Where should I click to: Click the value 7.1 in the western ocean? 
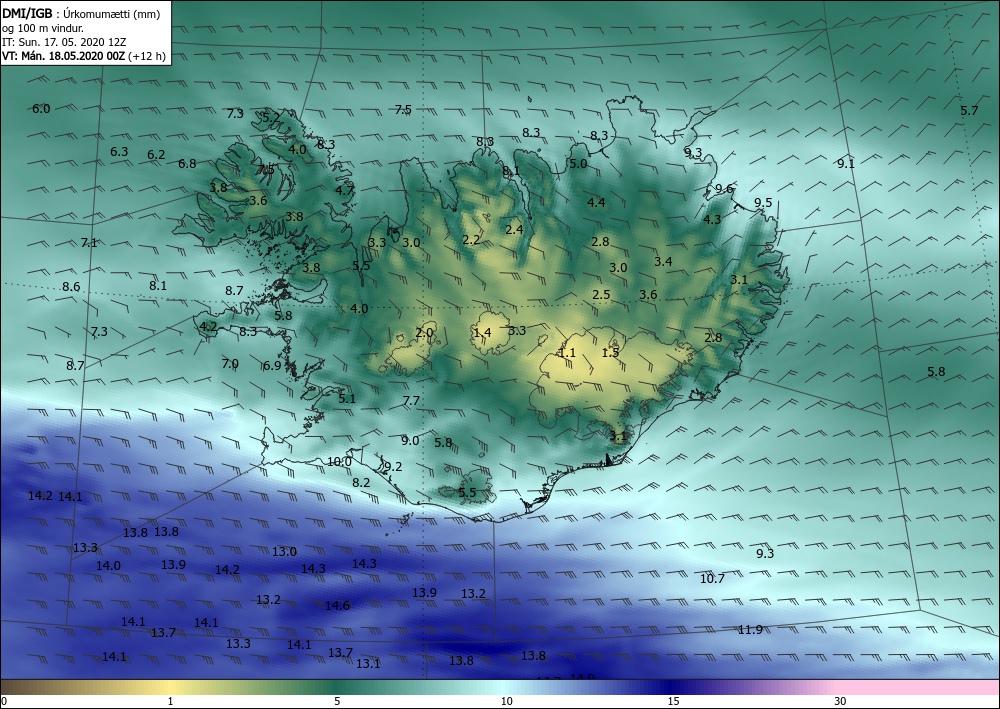tap(89, 243)
